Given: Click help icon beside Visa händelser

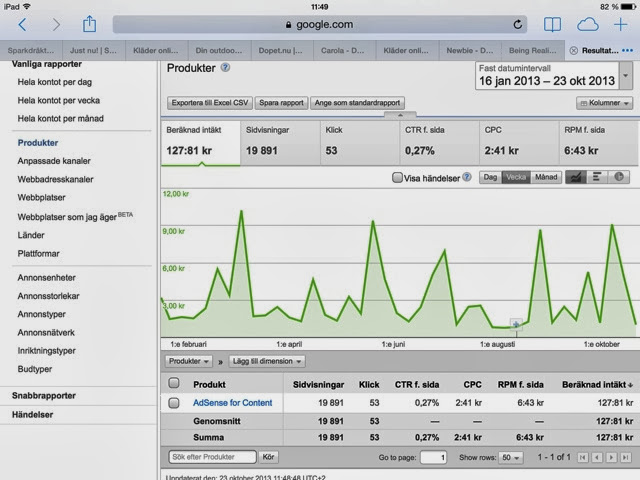Looking at the screenshot, I should [467, 177].
